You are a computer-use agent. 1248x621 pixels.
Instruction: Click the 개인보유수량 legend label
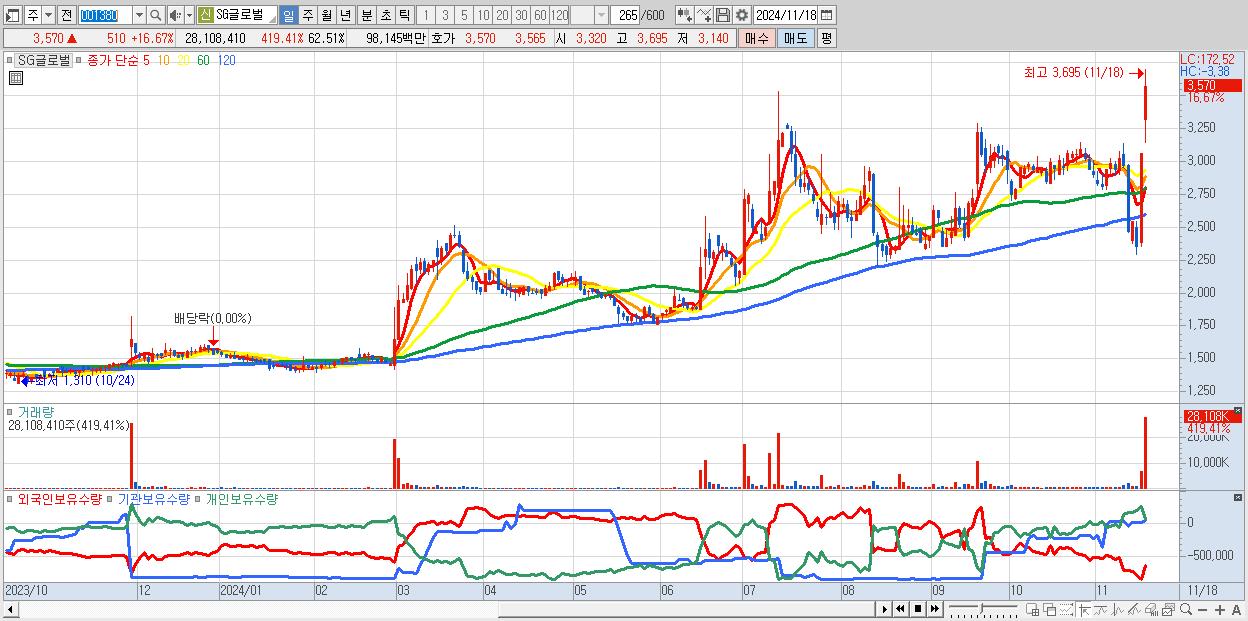coord(241,498)
